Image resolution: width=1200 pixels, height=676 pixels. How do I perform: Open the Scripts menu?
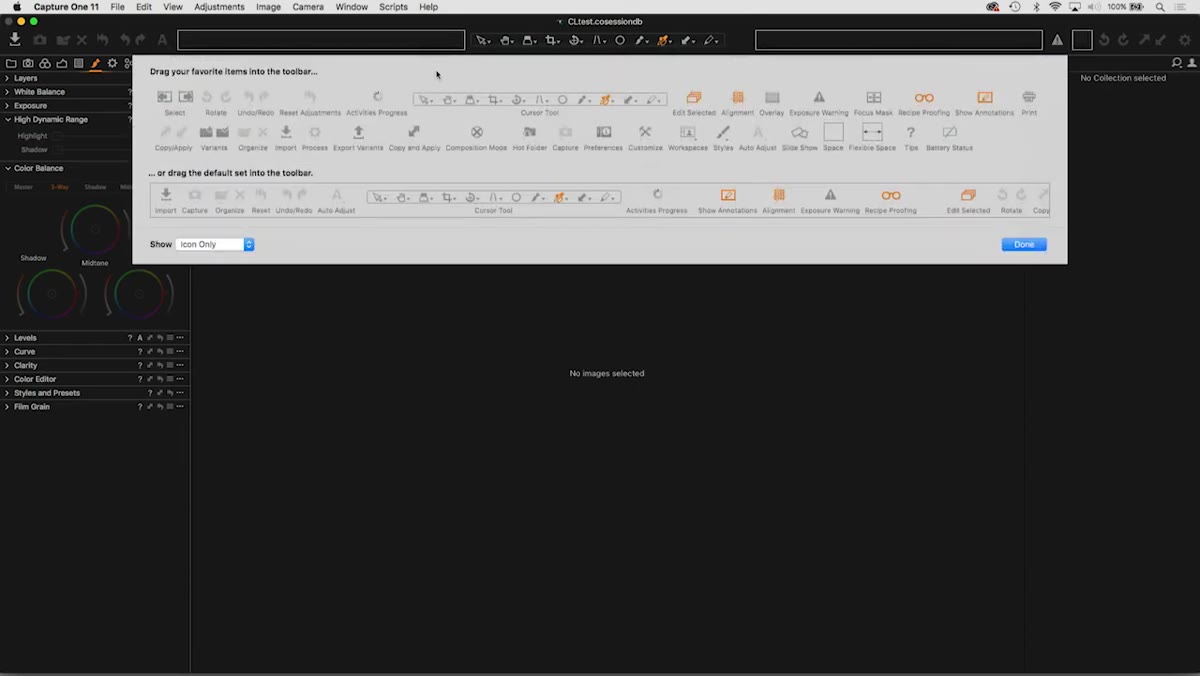tap(393, 7)
